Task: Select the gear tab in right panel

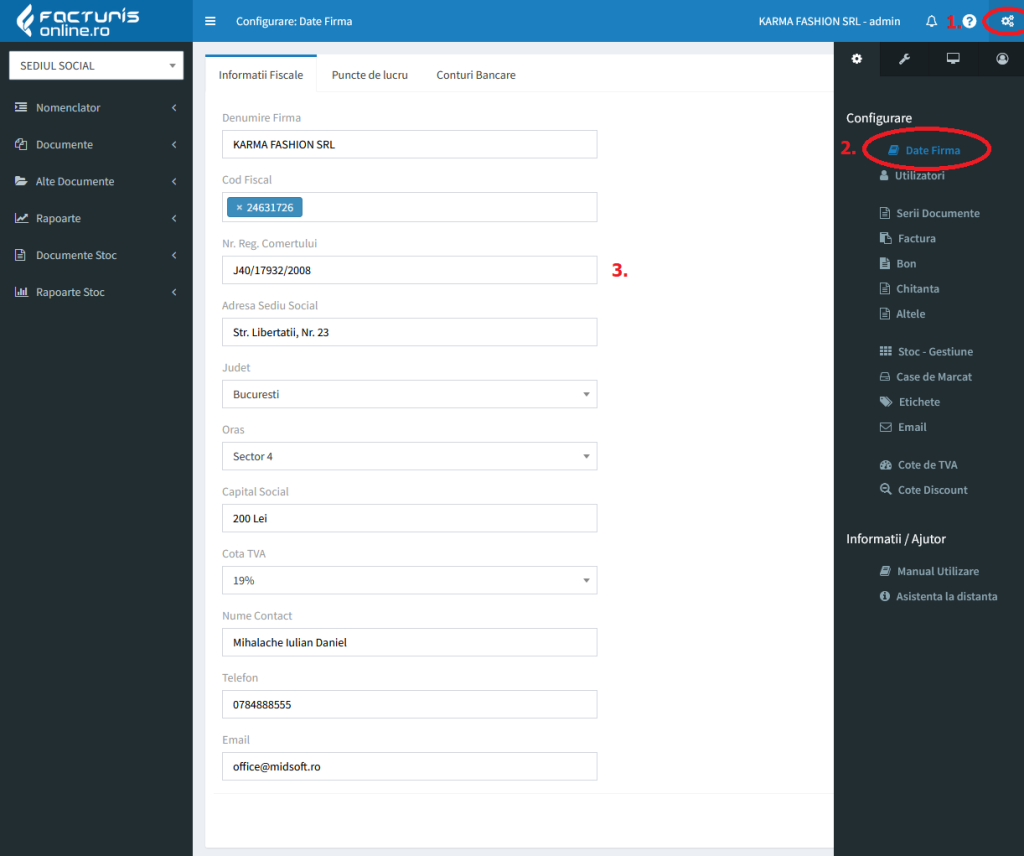Action: [x=857, y=59]
